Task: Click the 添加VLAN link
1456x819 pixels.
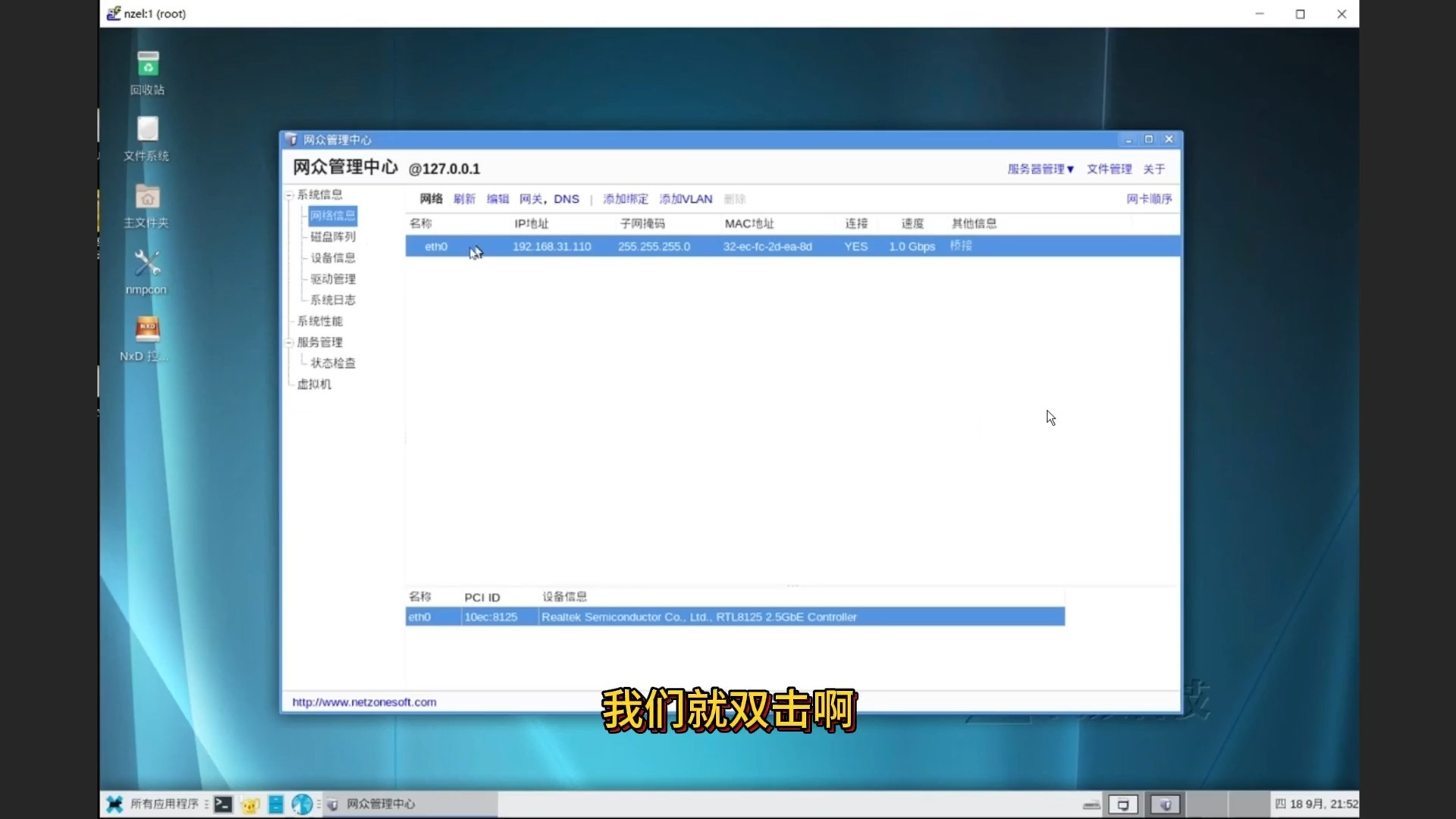Action: 686,199
